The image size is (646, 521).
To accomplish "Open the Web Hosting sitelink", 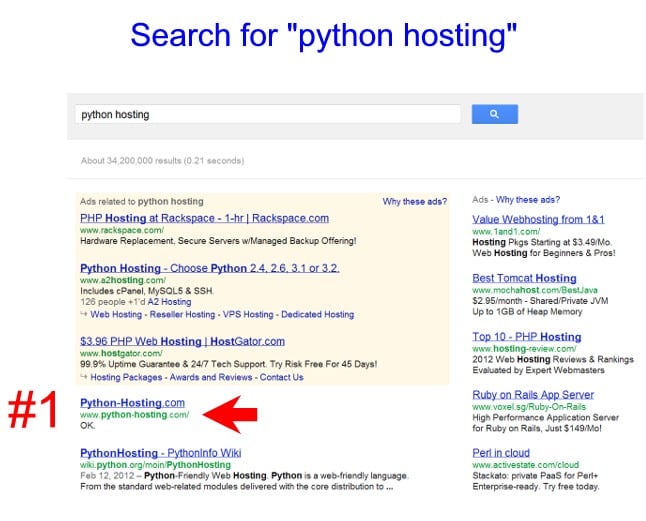I will coord(116,315).
